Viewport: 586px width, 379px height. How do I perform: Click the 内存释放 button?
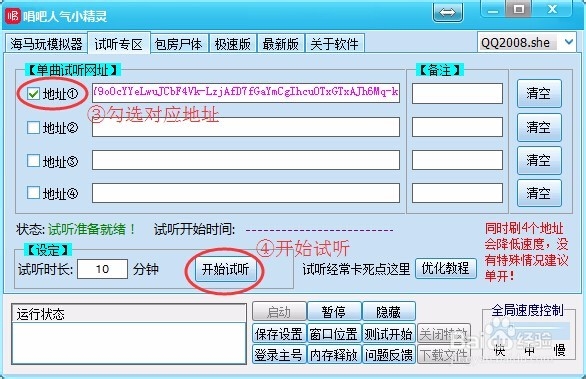[x=334, y=355]
